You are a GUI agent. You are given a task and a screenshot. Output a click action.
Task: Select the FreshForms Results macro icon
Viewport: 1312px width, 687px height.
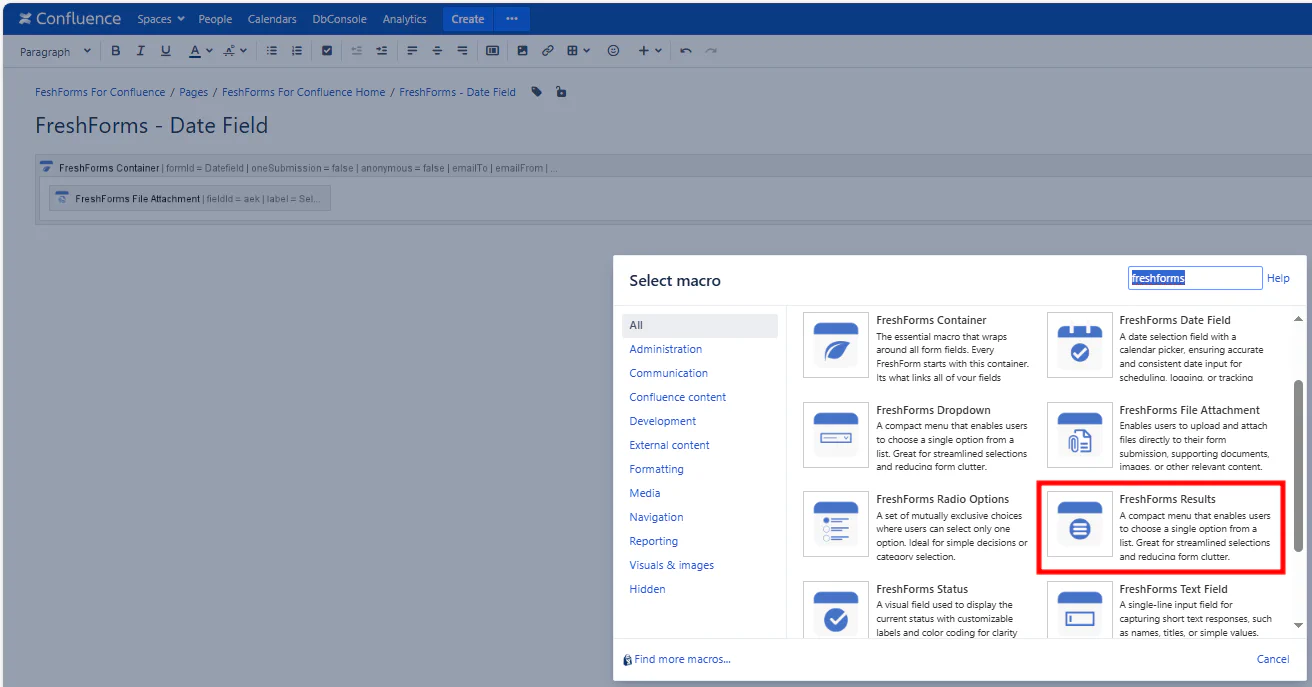point(1079,525)
